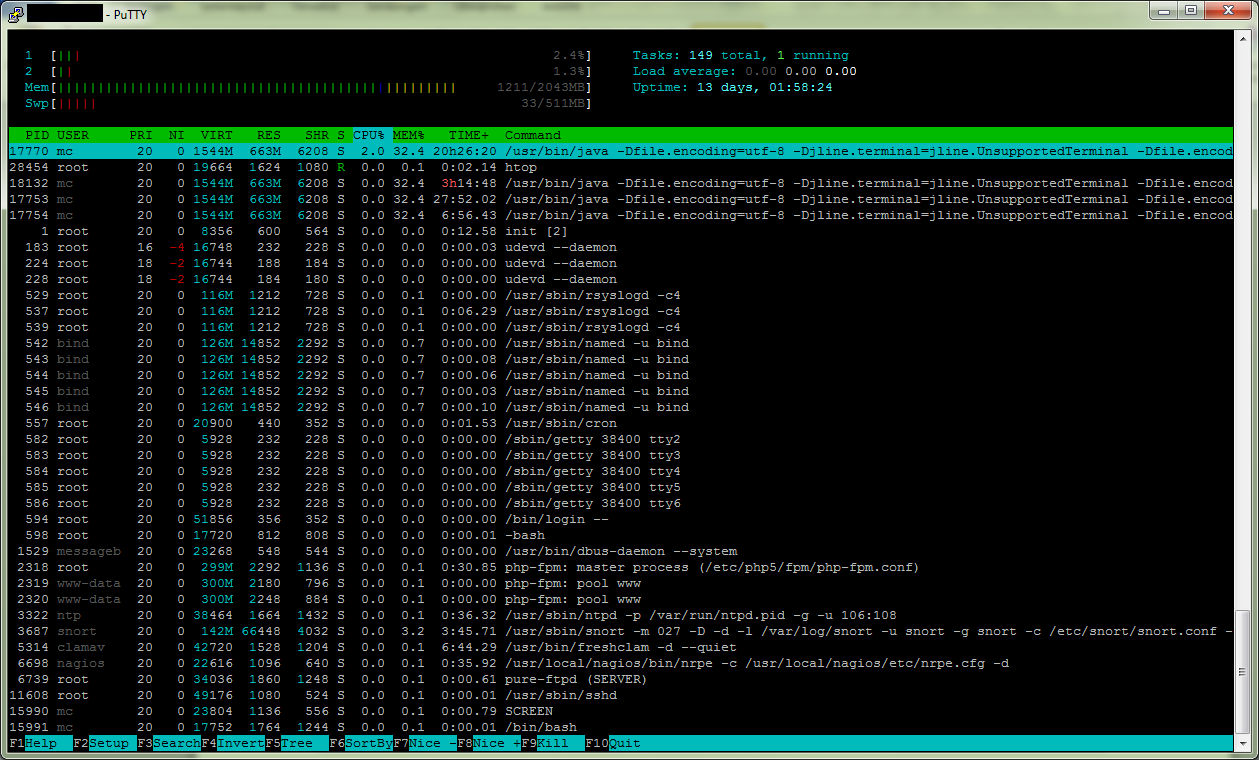This screenshot has height=760, width=1259.
Task: Open F2 Setup in htop footer
Action: [x=105, y=743]
